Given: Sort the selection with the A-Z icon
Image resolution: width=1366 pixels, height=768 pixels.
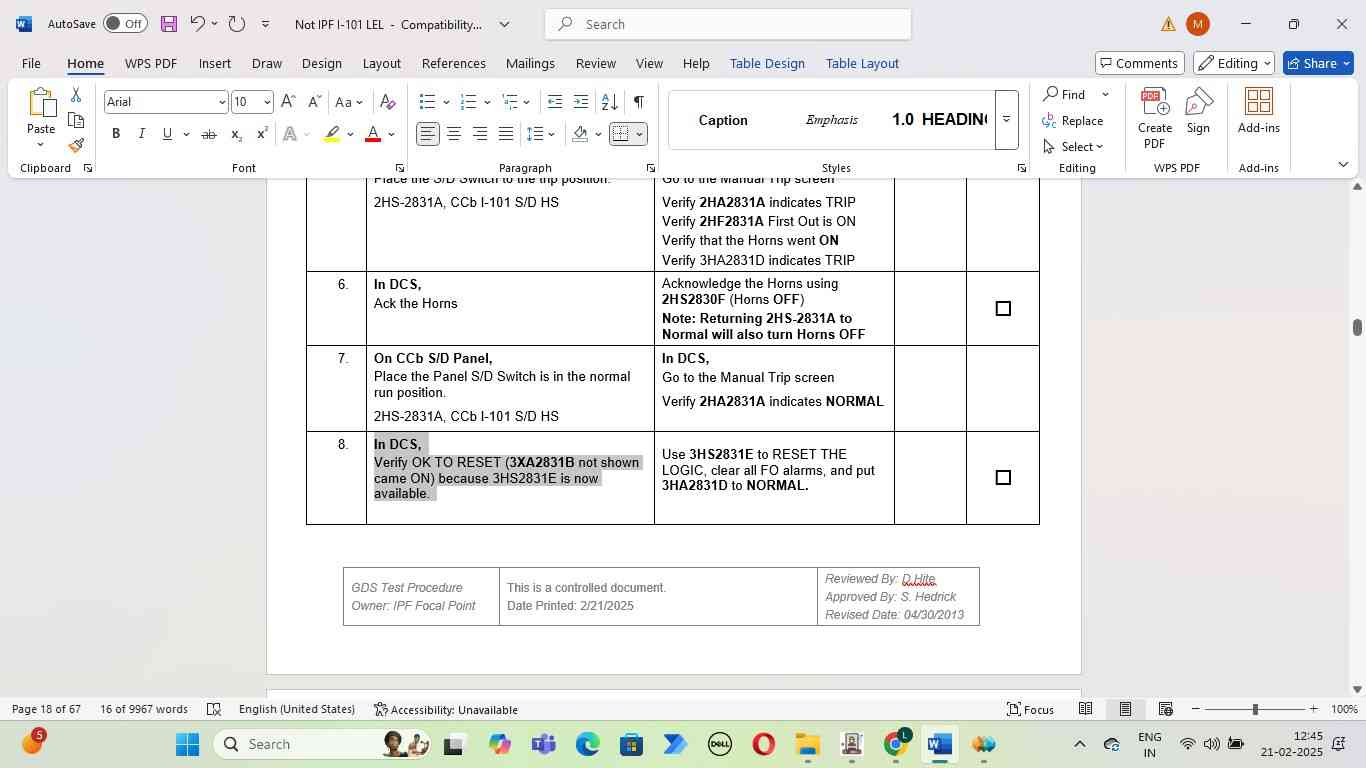Looking at the screenshot, I should pos(609,102).
